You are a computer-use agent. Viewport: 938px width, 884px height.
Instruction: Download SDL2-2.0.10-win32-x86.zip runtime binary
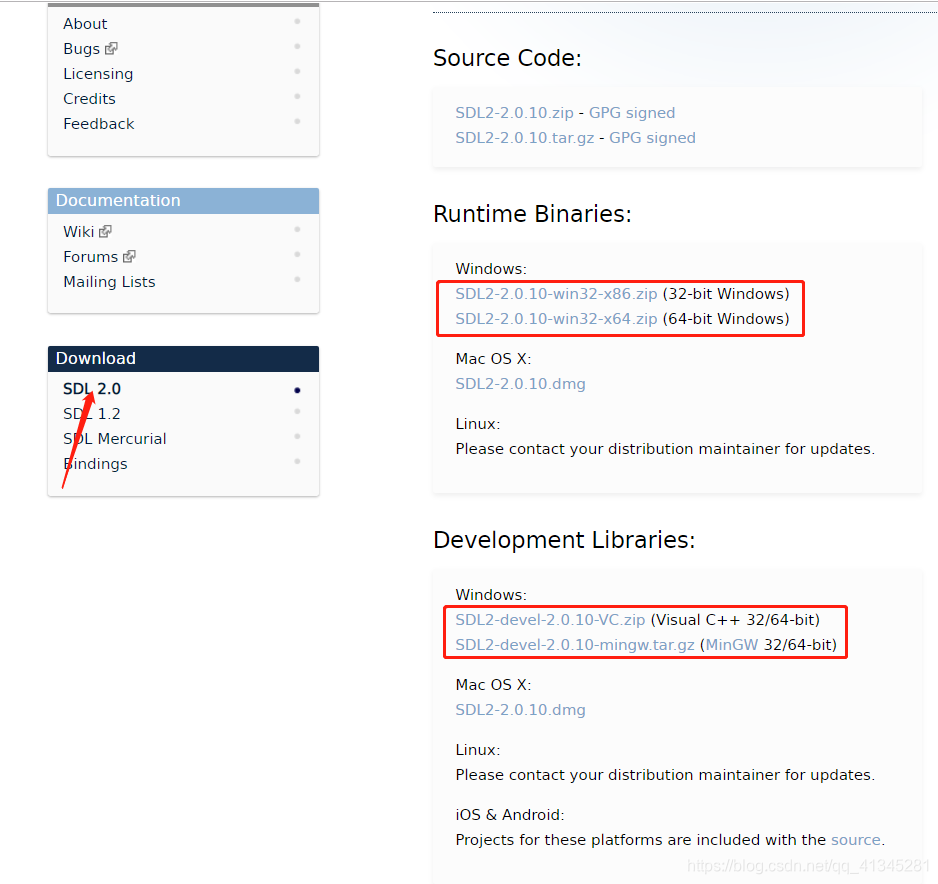(556, 294)
